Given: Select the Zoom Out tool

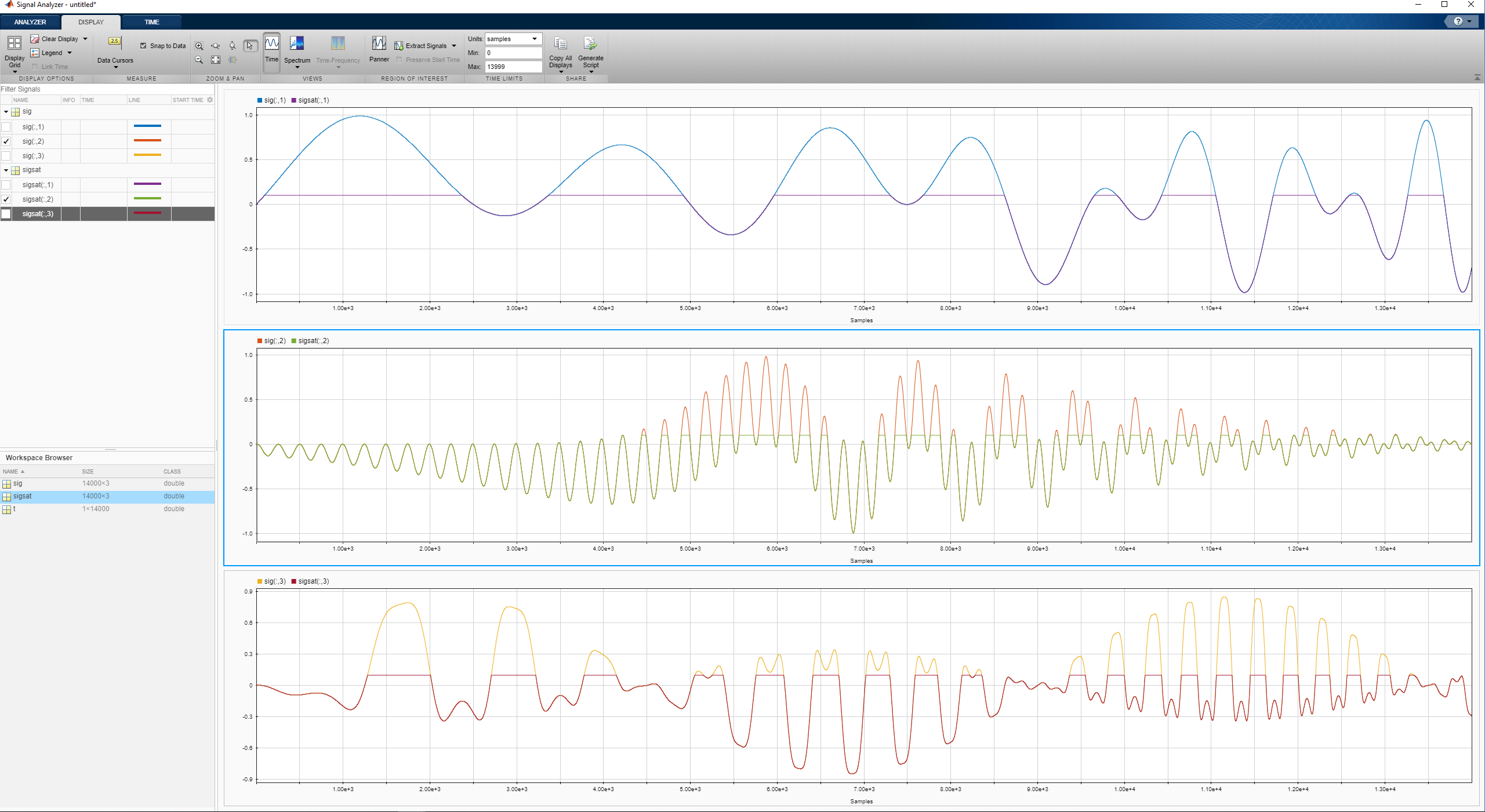Looking at the screenshot, I should (199, 60).
